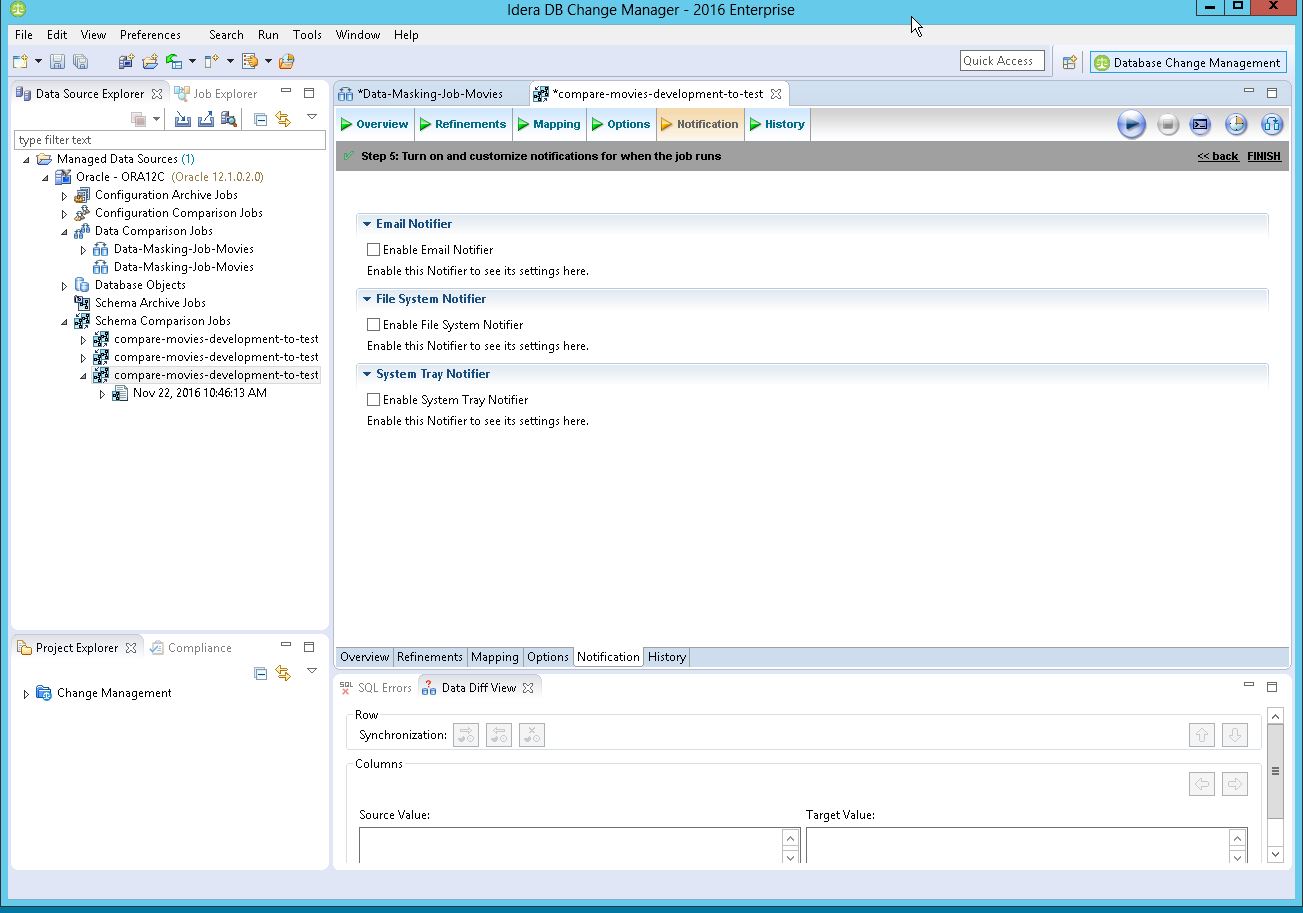This screenshot has height=913, width=1303.
Task: Click the checklist hand task icon
Action: (x=250, y=62)
